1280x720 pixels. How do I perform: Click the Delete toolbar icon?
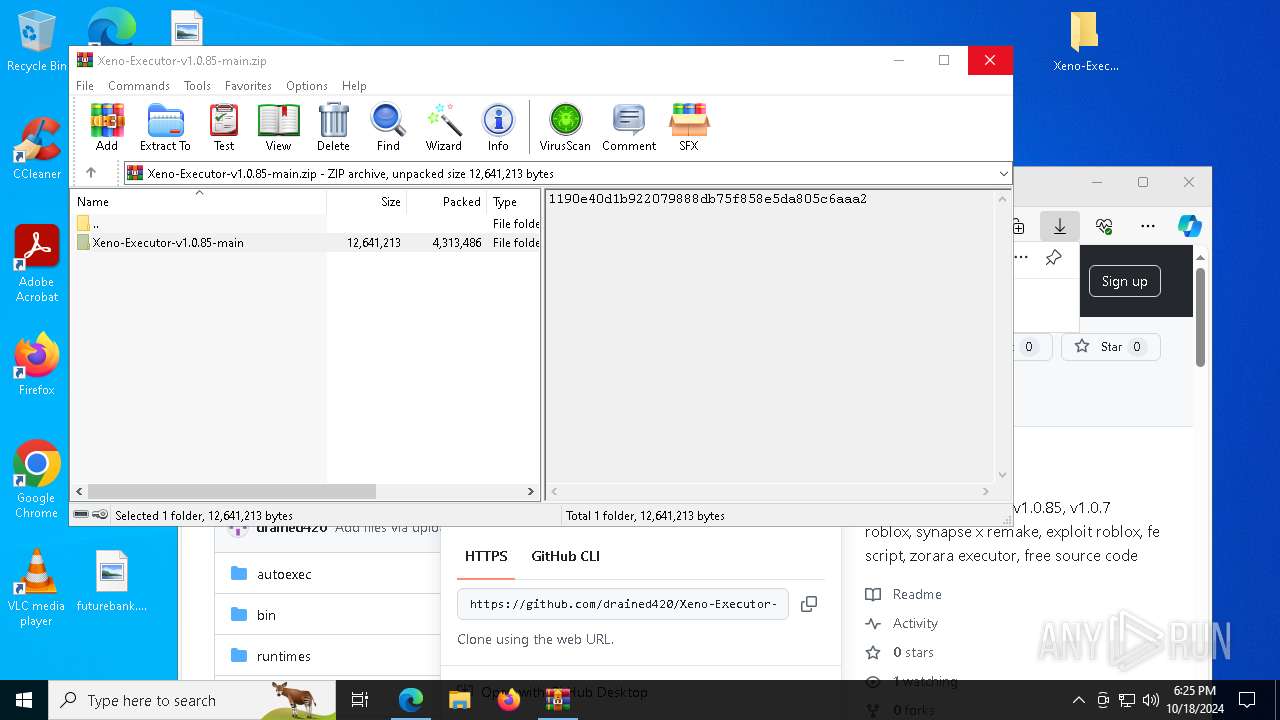pos(333,127)
